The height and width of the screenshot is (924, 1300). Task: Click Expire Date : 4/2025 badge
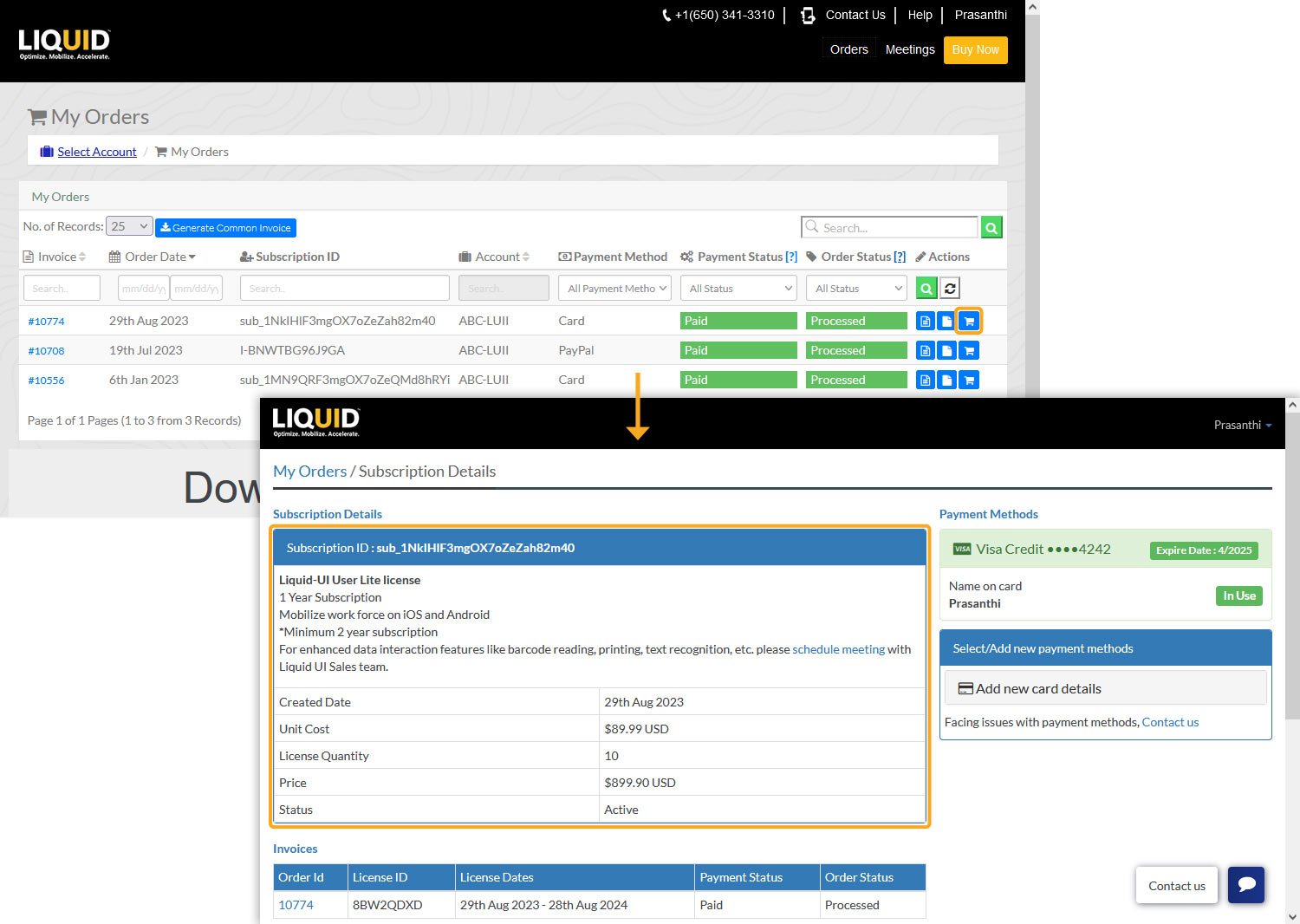(1204, 550)
